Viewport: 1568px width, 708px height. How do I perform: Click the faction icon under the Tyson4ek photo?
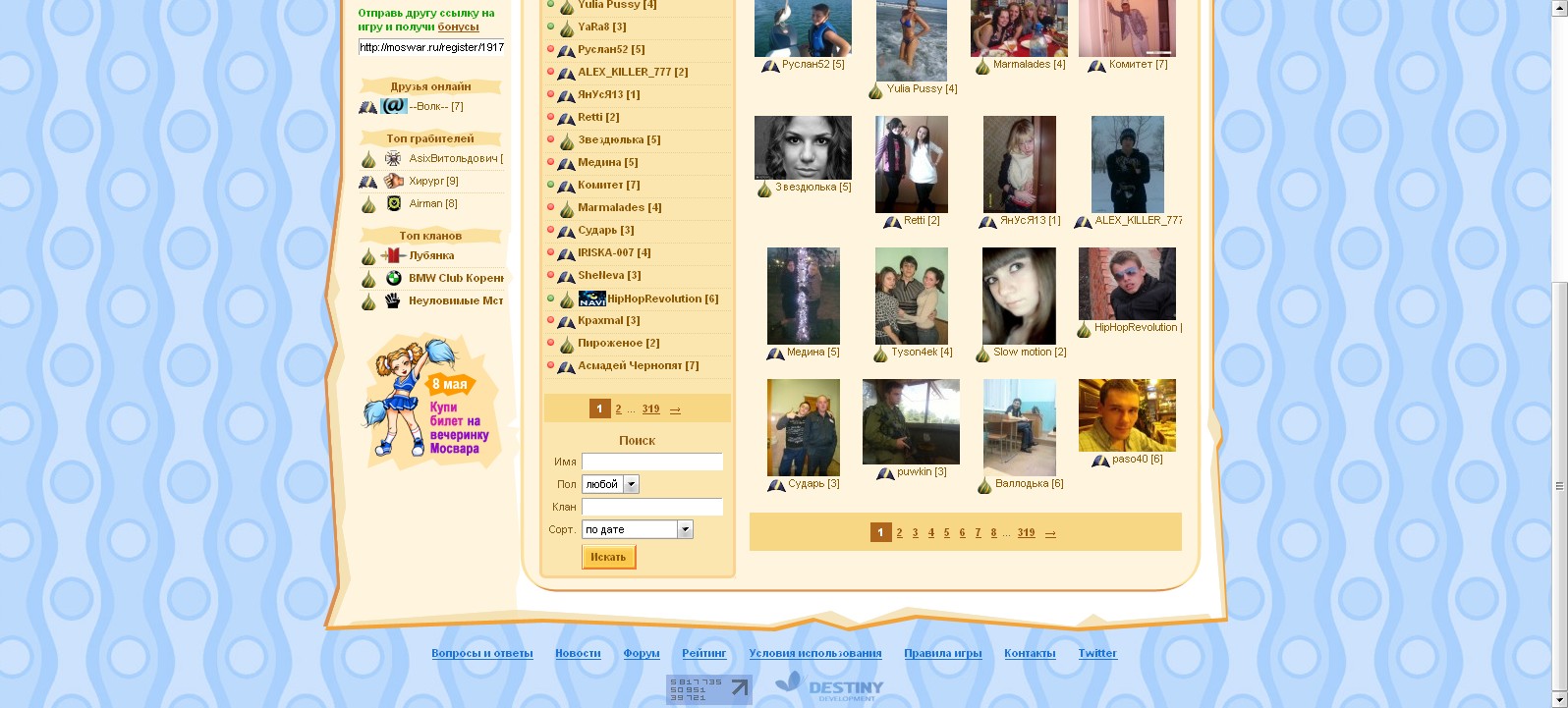pyautogui.click(x=880, y=353)
